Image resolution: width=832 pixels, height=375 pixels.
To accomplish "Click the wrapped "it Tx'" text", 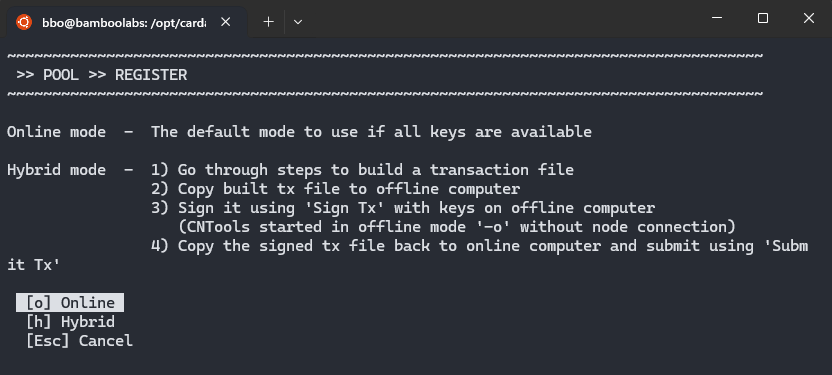I will 33,265.
